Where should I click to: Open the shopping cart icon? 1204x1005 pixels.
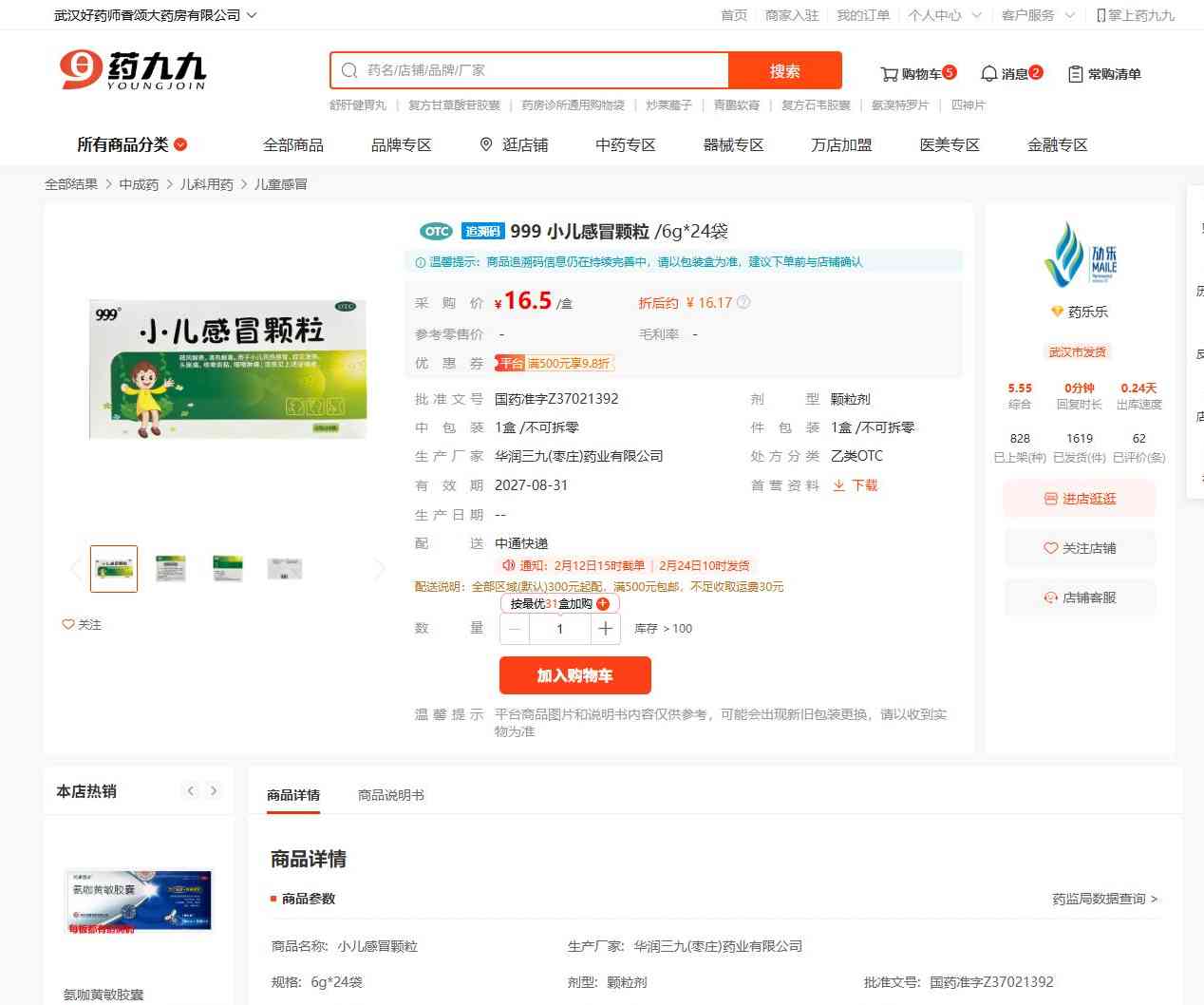point(889,74)
